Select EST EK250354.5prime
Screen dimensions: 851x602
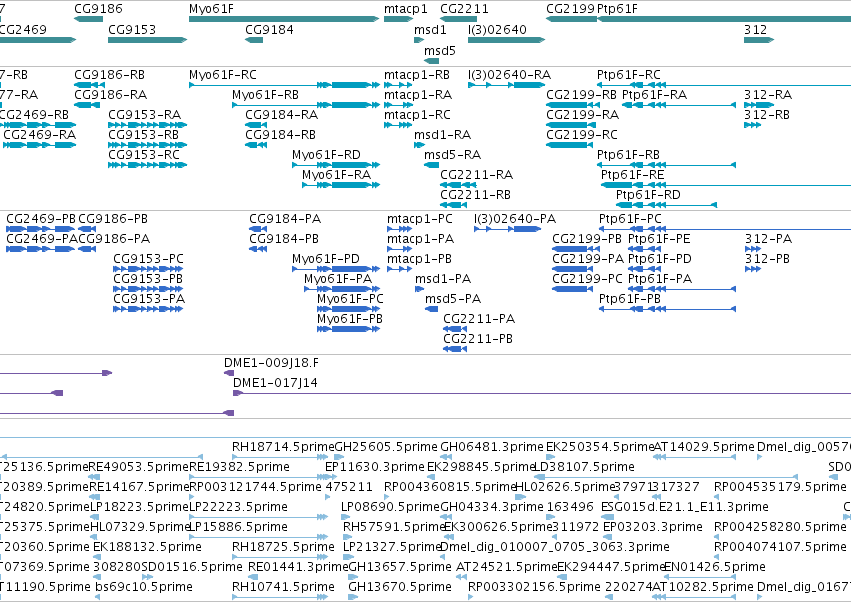coord(550,457)
